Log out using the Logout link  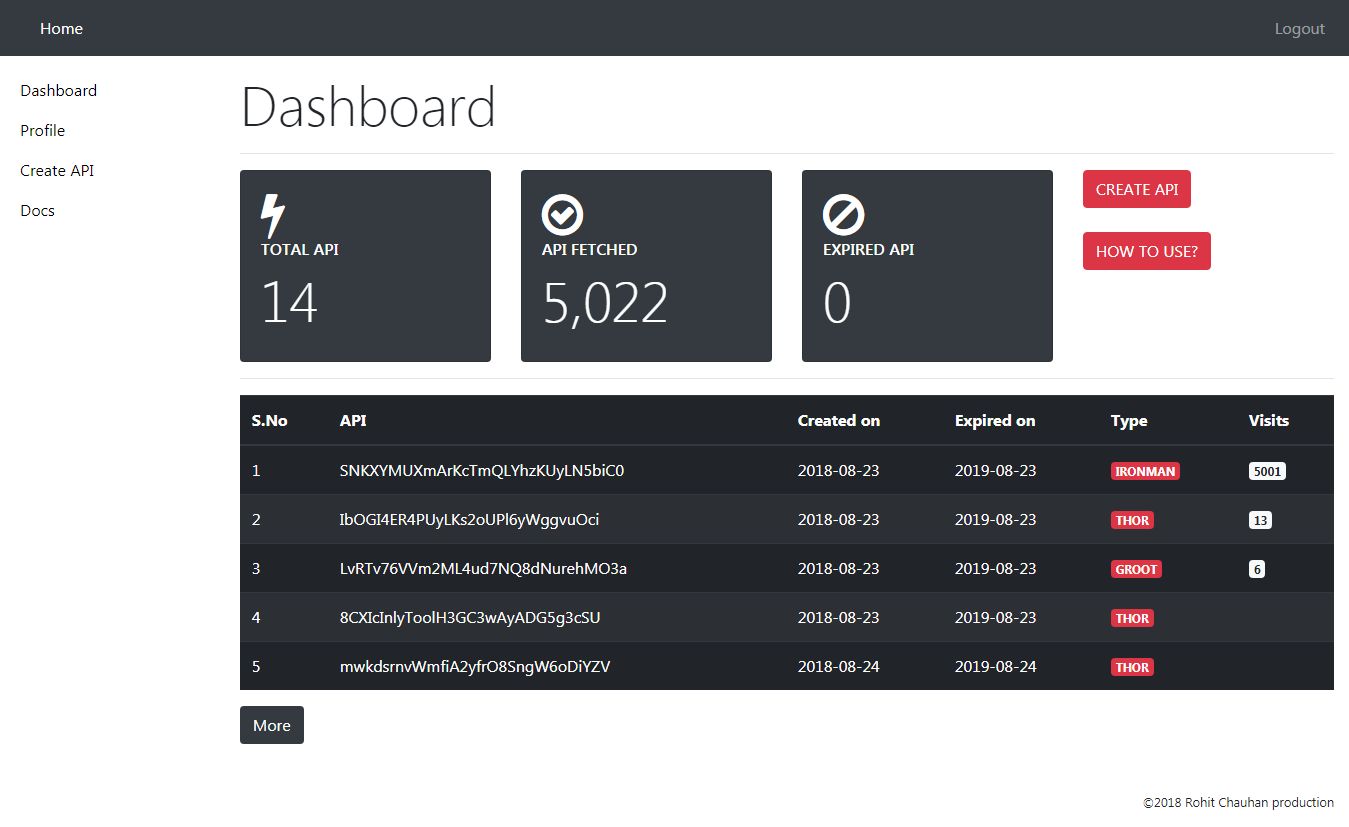(x=1299, y=29)
